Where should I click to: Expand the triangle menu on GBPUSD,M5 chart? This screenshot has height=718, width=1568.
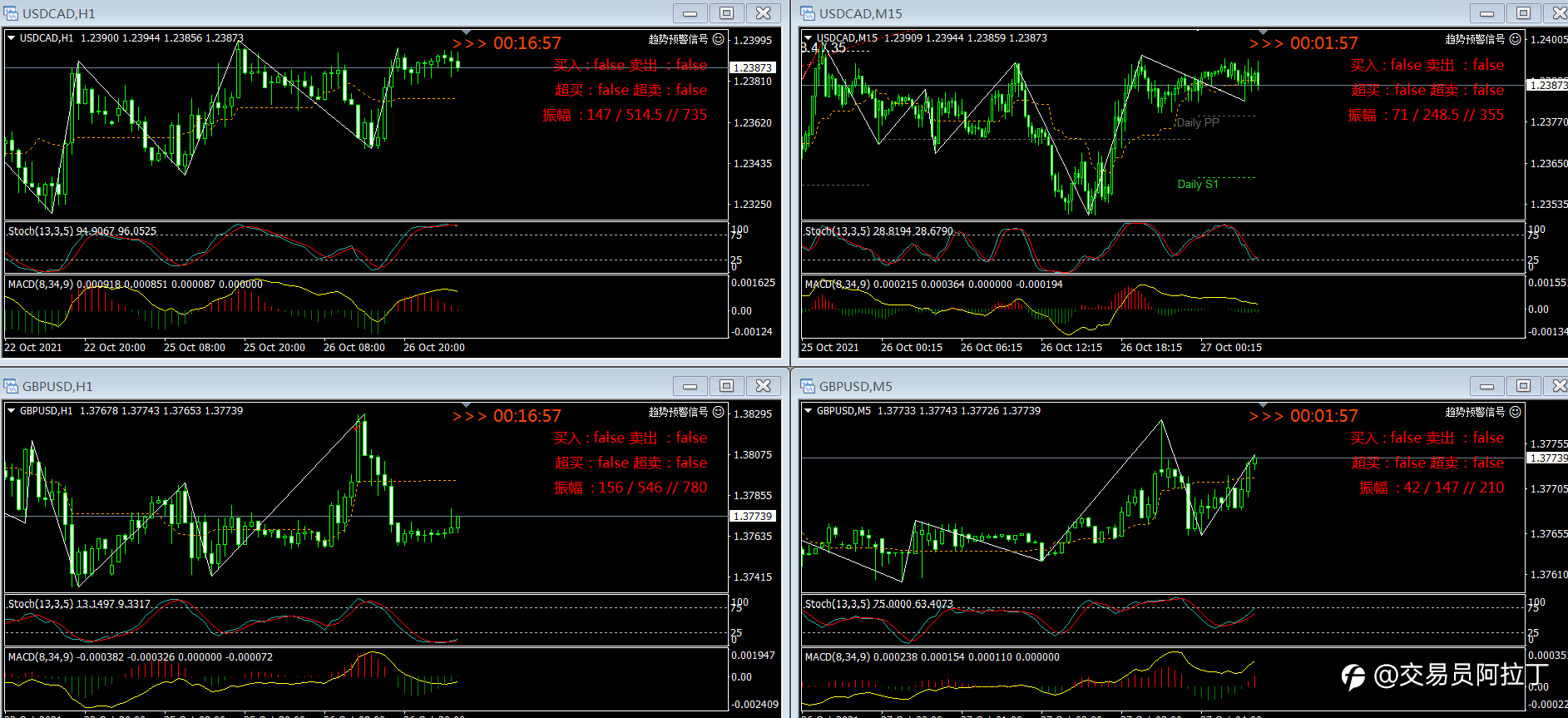808,410
